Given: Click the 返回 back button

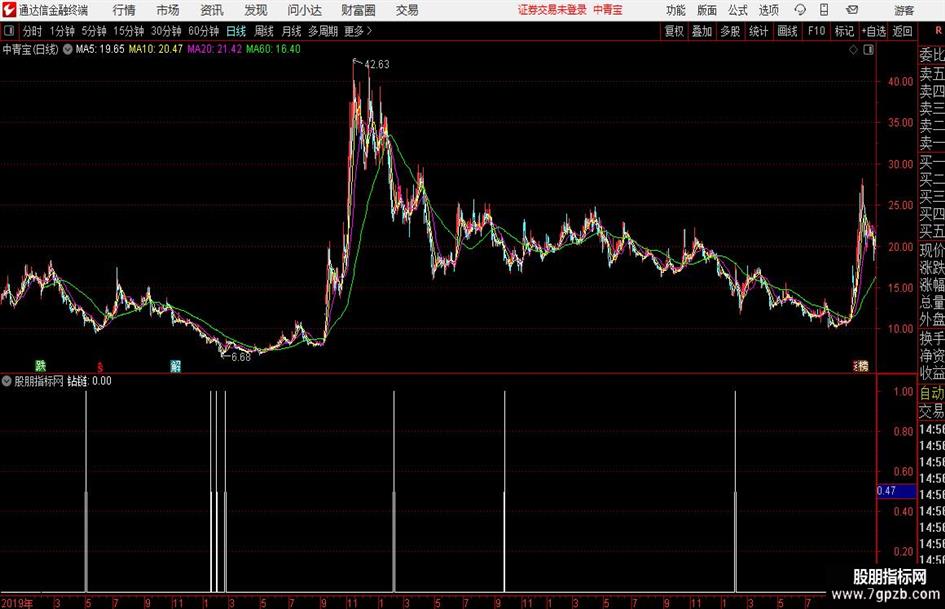Looking at the screenshot, I should [902, 31].
